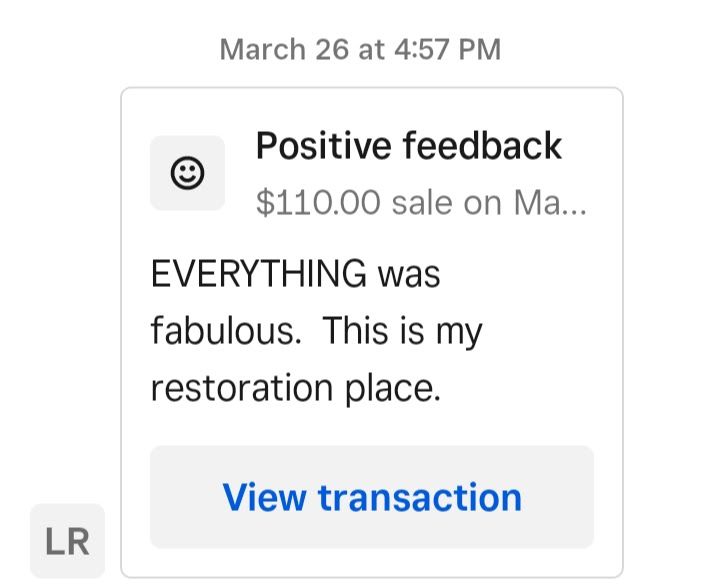
Task: Click '4:57 PM' in the timestamp
Action: tap(447, 49)
